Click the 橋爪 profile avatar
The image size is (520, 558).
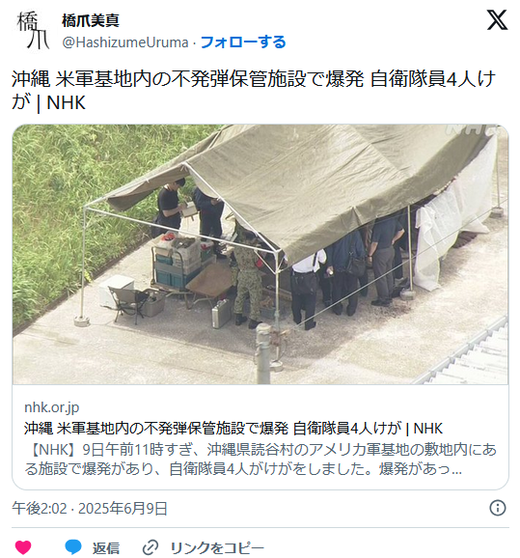click(33, 30)
